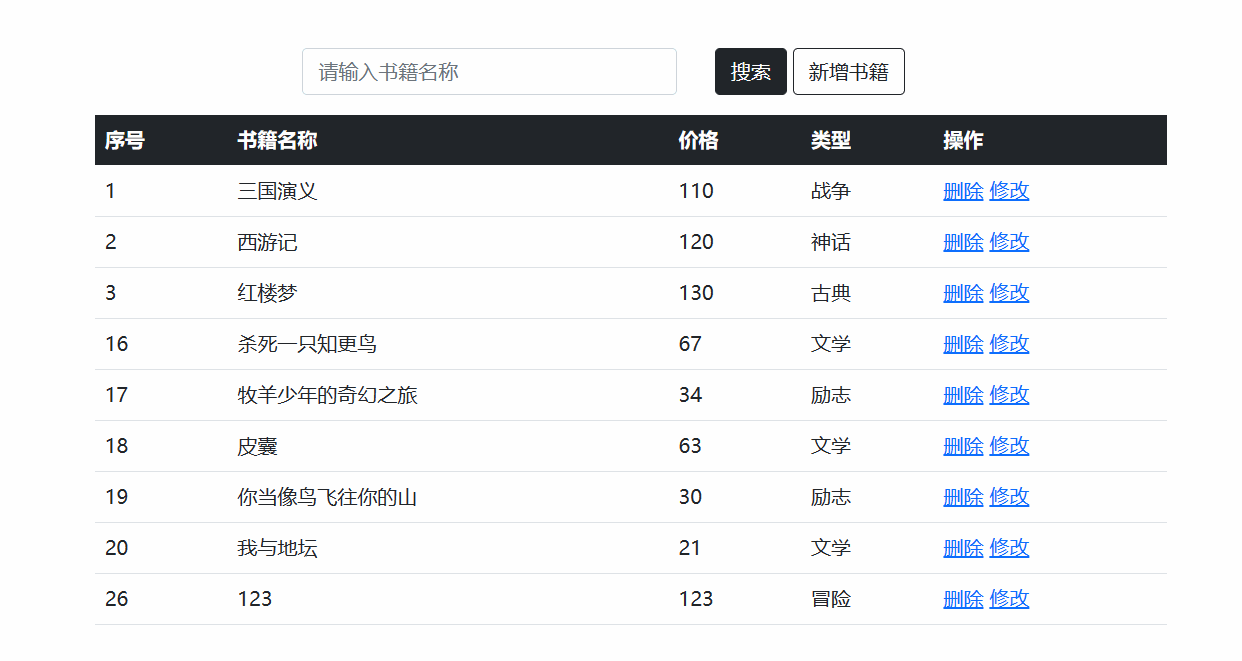This screenshot has height=661, width=1242.
Task: Click the 搜索 button
Action: pos(751,72)
